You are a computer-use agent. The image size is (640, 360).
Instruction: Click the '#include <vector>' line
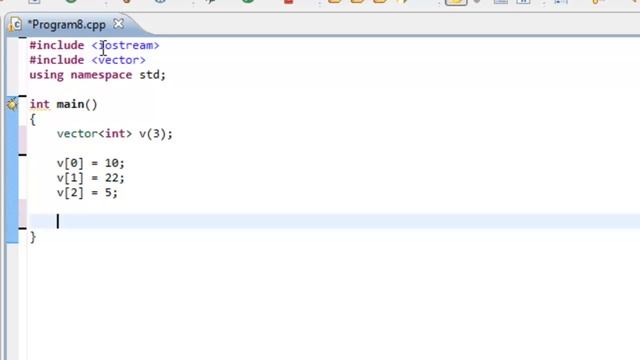tap(87, 60)
